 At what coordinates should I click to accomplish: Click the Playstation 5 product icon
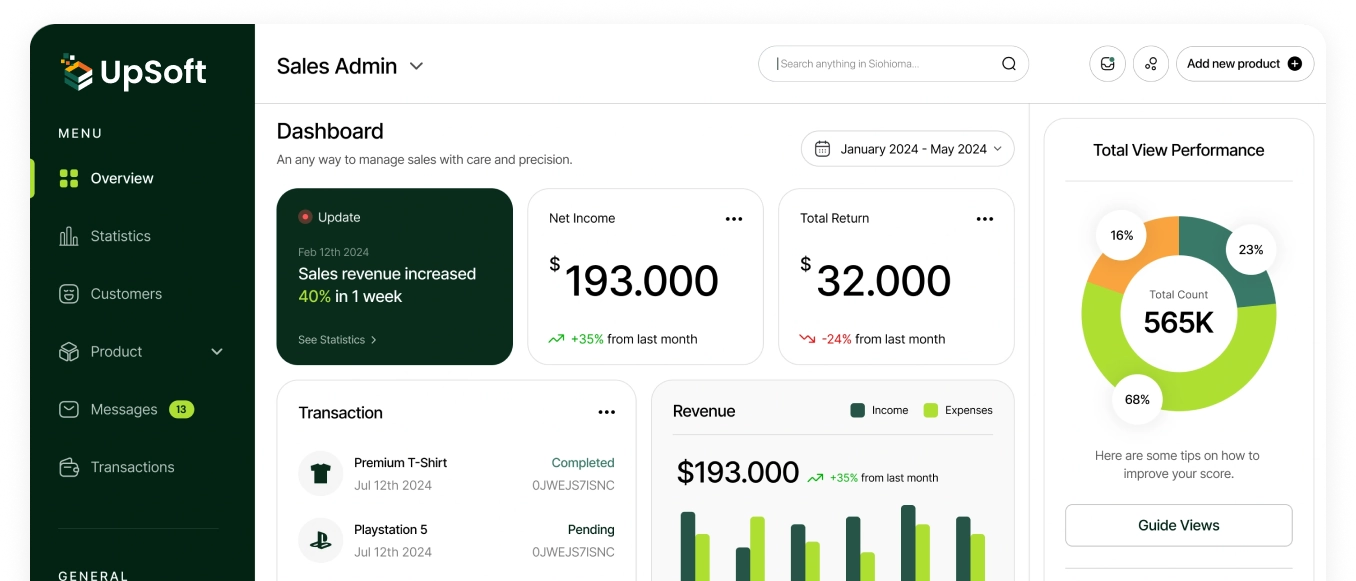coord(320,540)
